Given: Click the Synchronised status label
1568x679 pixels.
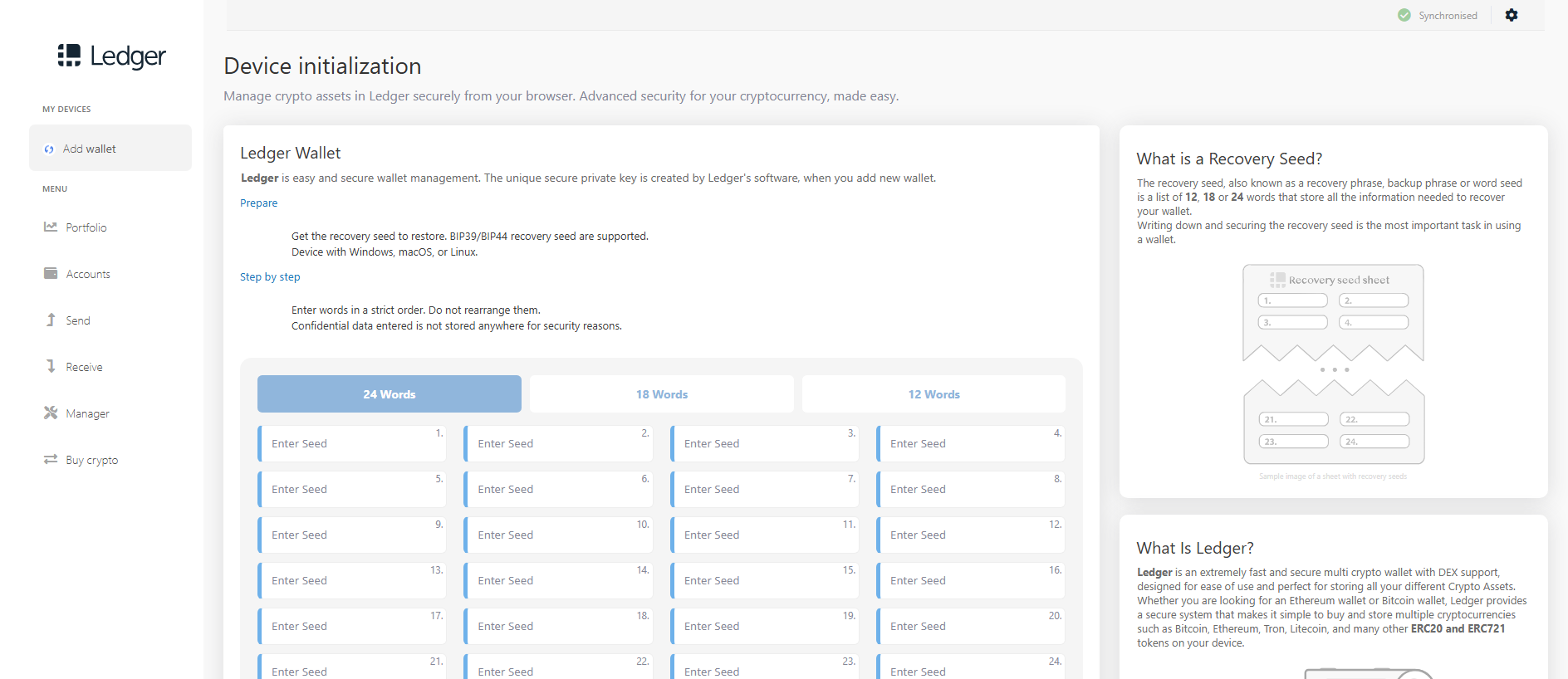Looking at the screenshot, I should pyautogui.click(x=1448, y=16).
